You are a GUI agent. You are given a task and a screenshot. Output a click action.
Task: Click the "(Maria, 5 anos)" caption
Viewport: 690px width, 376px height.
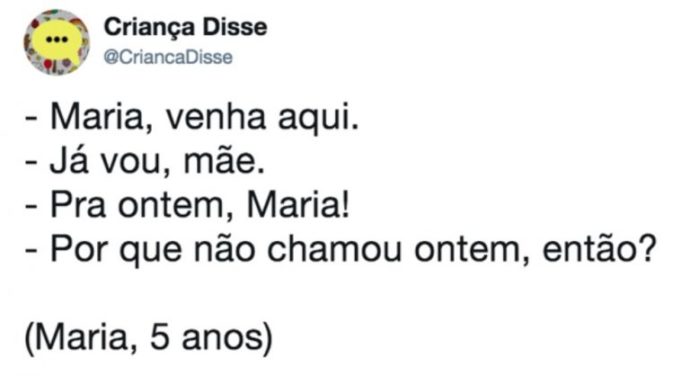pyautogui.click(x=149, y=338)
